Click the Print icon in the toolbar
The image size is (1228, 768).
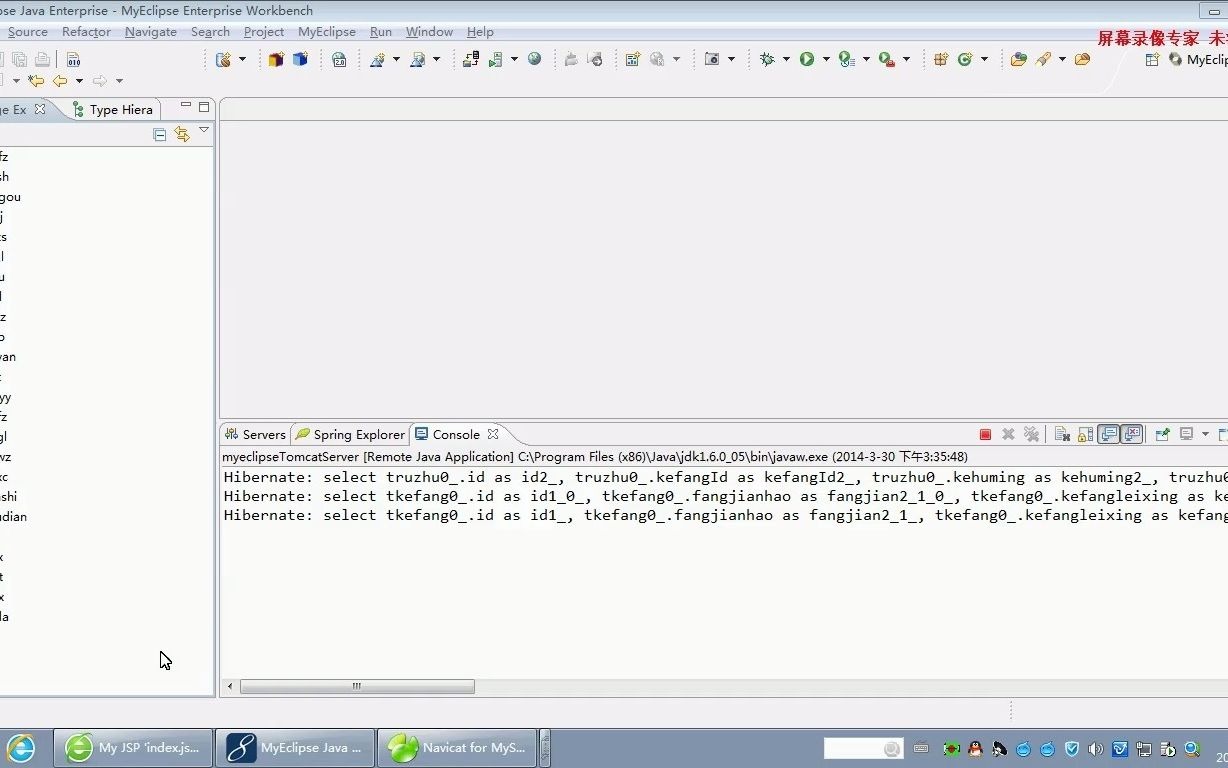[40, 59]
